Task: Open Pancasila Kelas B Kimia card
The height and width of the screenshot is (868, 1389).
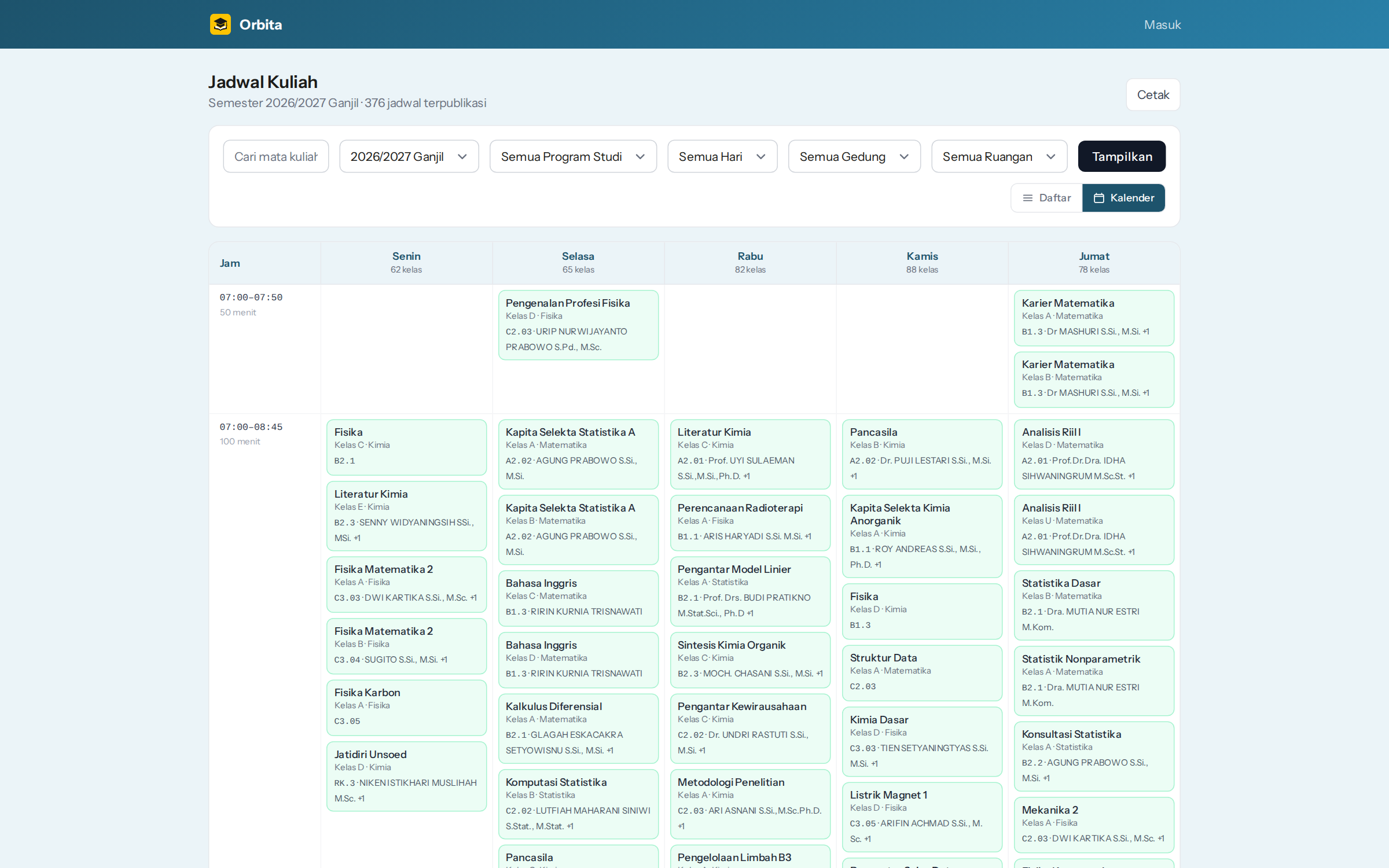Action: (x=922, y=454)
